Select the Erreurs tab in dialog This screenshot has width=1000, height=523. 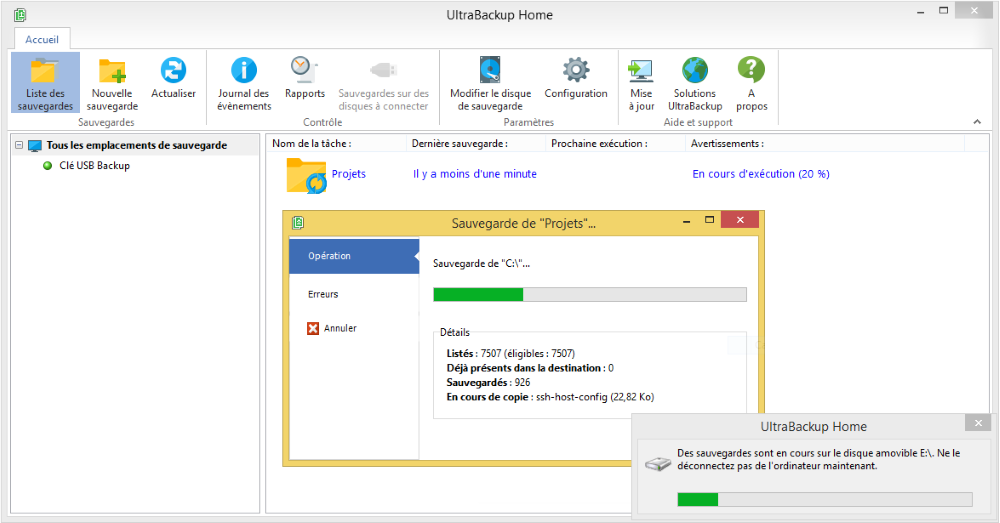tap(323, 294)
